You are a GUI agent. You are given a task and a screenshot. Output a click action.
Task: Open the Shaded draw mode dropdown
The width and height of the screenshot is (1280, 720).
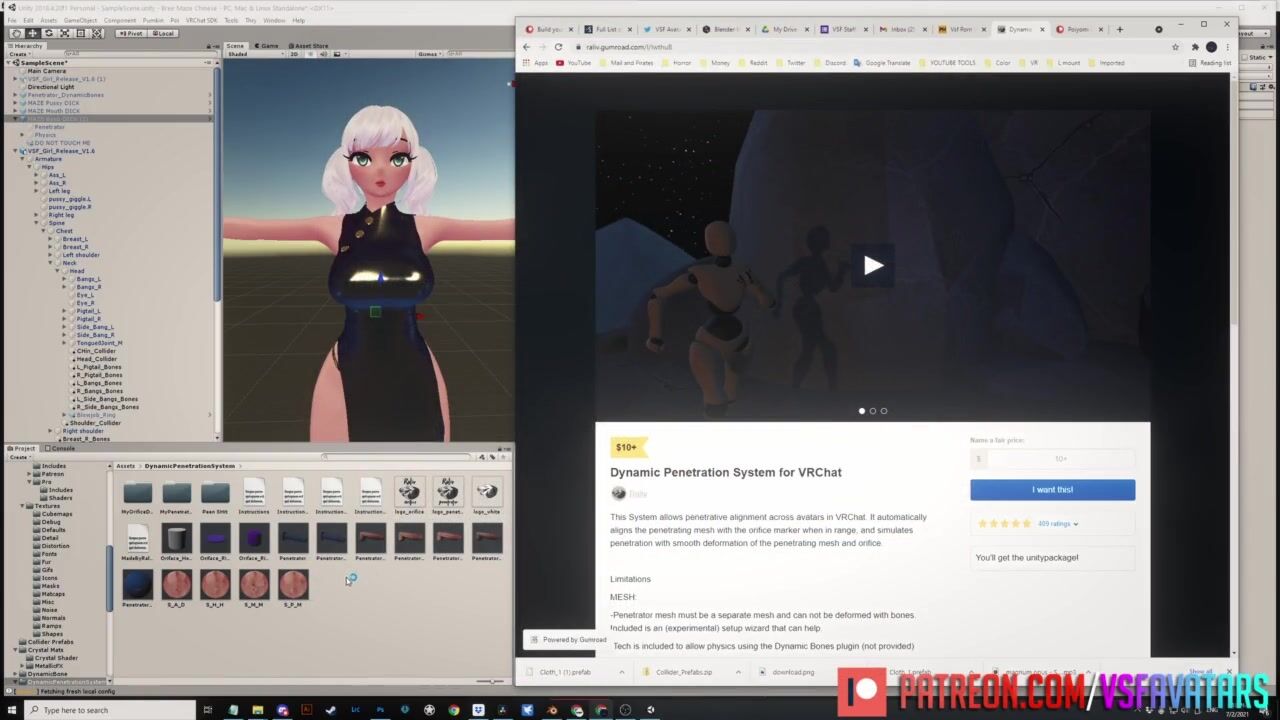(x=250, y=54)
